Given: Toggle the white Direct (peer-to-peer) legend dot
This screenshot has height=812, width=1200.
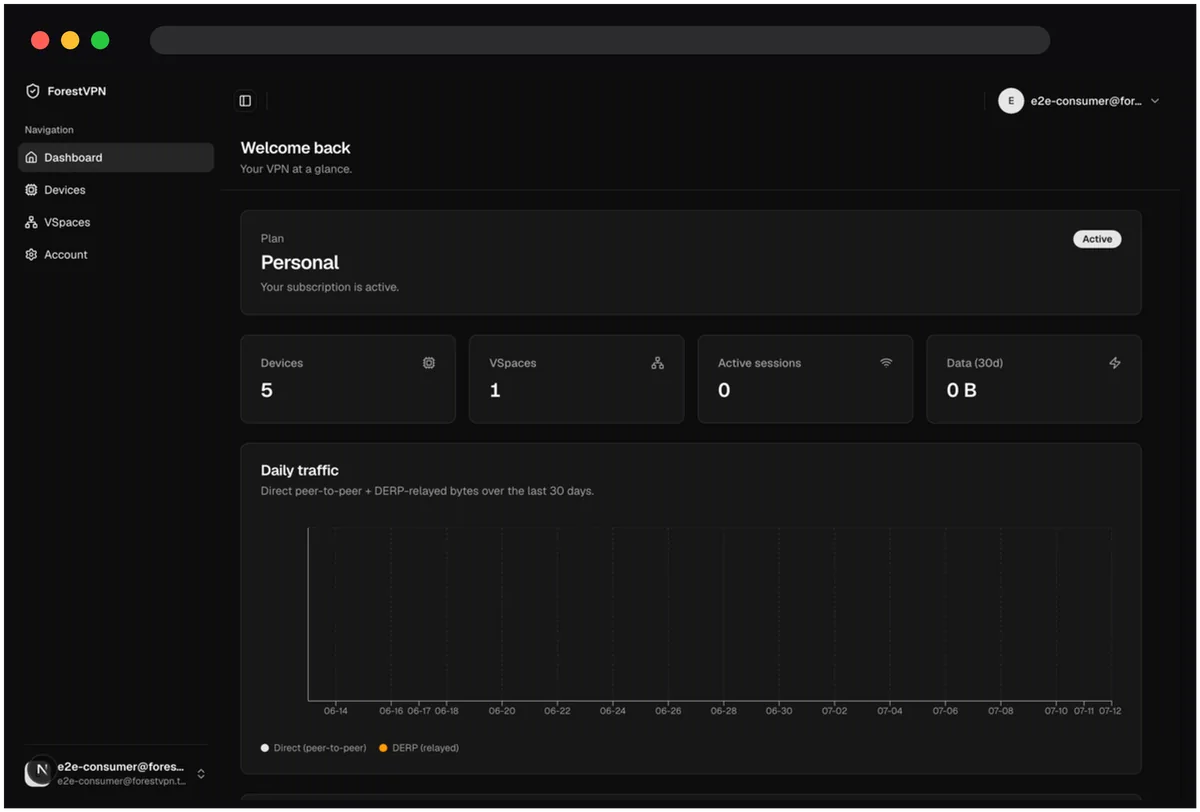Looking at the screenshot, I should 265,748.
